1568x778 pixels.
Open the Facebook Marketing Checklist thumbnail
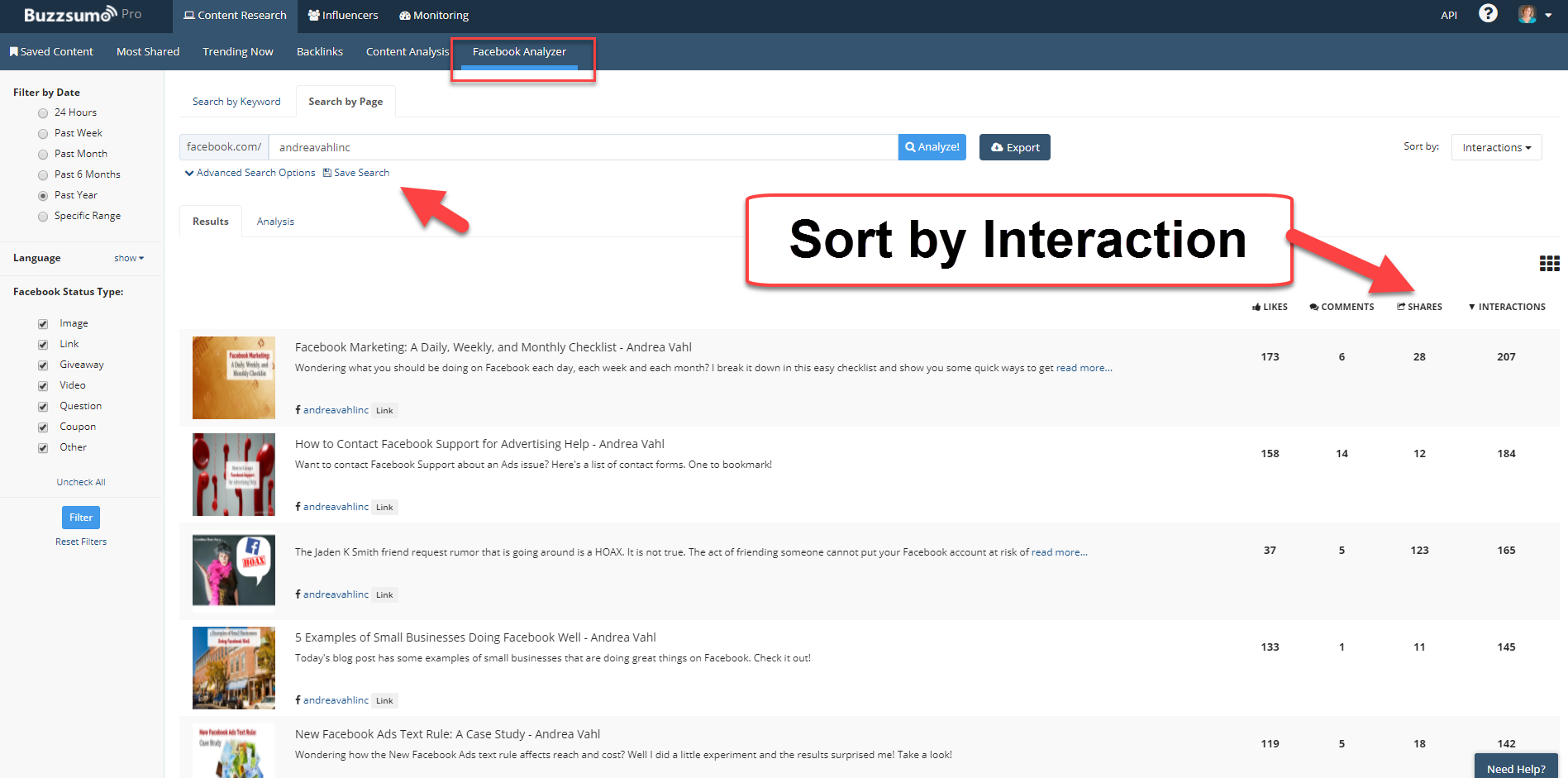(234, 378)
